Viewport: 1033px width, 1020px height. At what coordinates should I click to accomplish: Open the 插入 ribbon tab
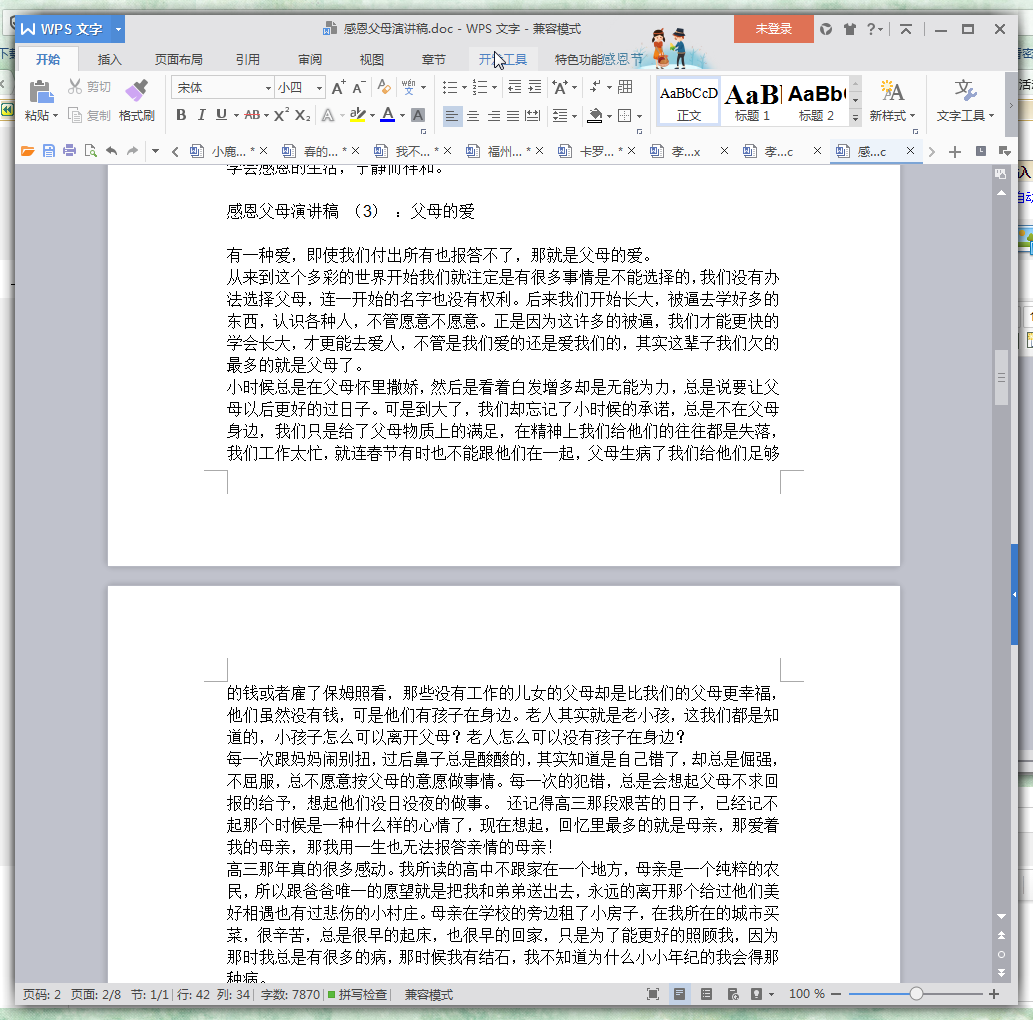coord(109,59)
